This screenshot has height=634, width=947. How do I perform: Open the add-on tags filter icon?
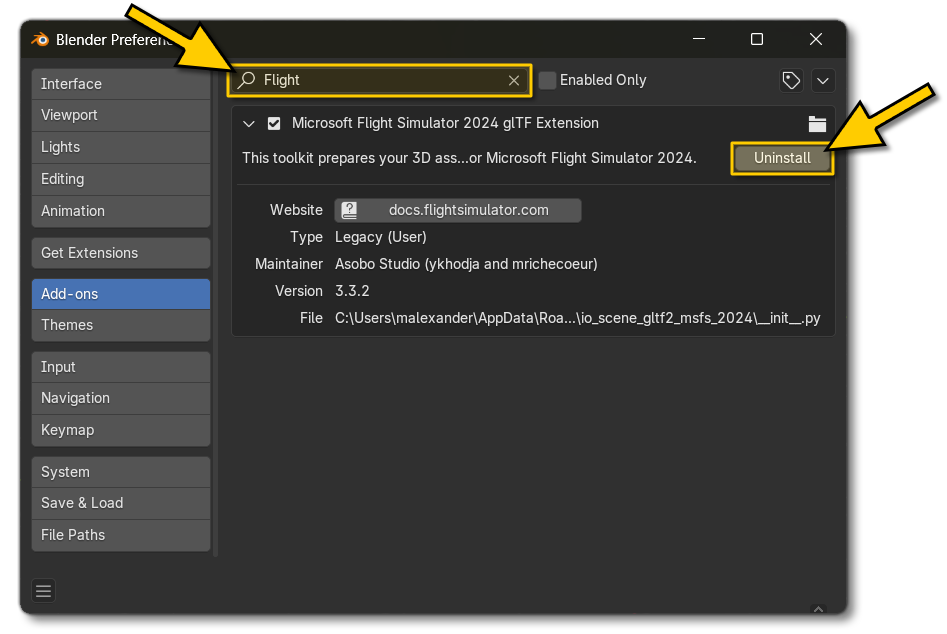pyautogui.click(x=791, y=80)
